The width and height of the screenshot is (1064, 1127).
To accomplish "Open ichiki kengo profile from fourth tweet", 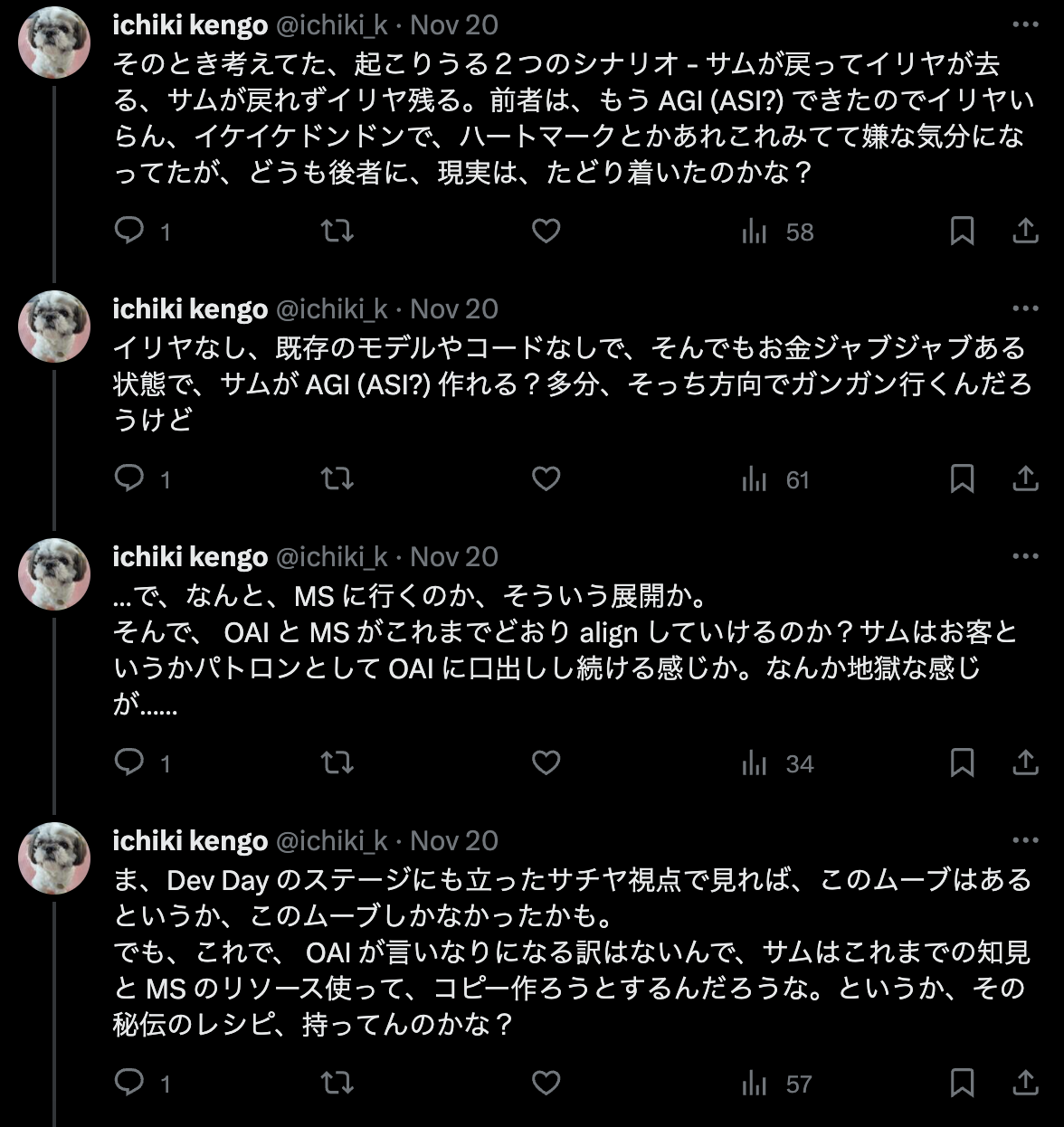I will click(190, 841).
